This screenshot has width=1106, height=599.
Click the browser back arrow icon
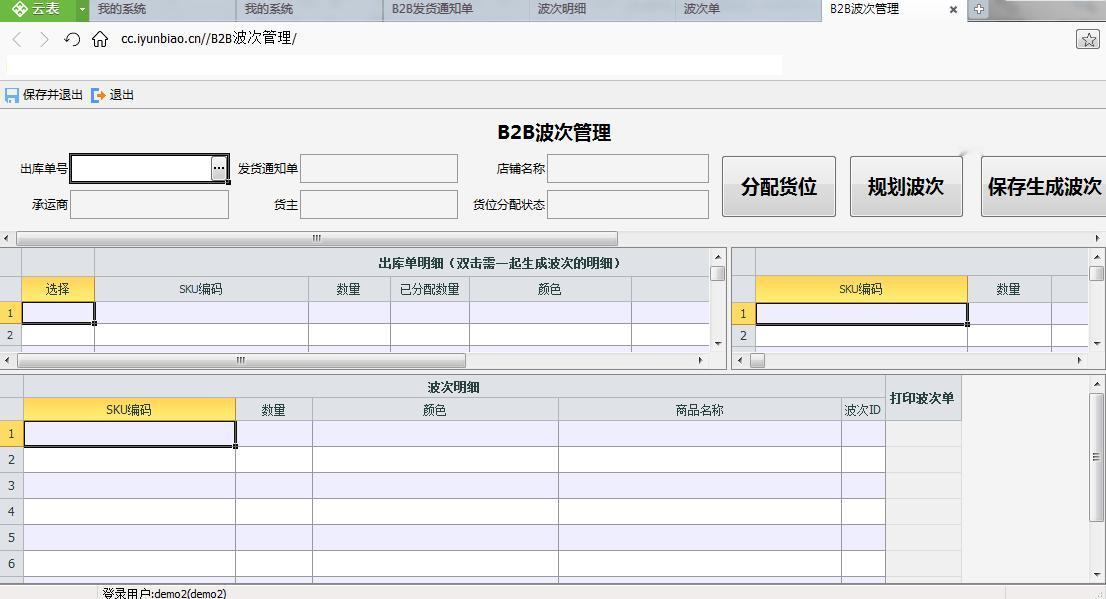point(18,40)
